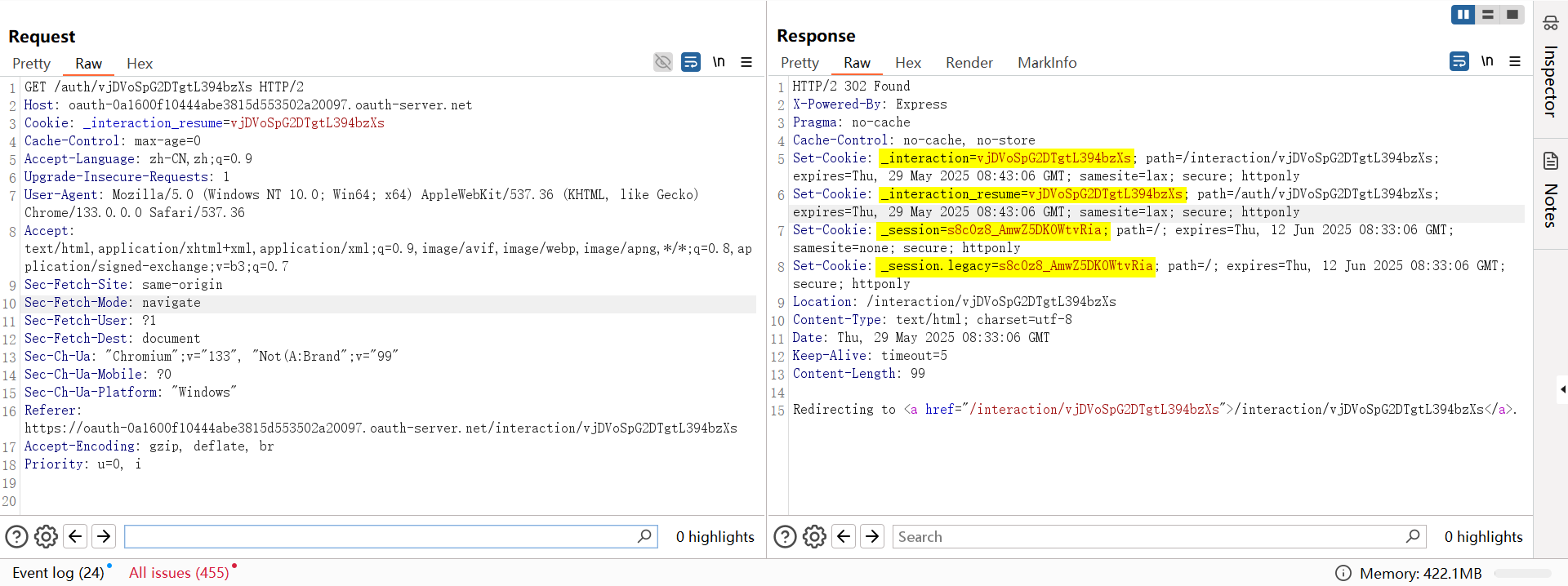
Task: Toggle word wrap icon in Request panel
Action: click(x=691, y=62)
